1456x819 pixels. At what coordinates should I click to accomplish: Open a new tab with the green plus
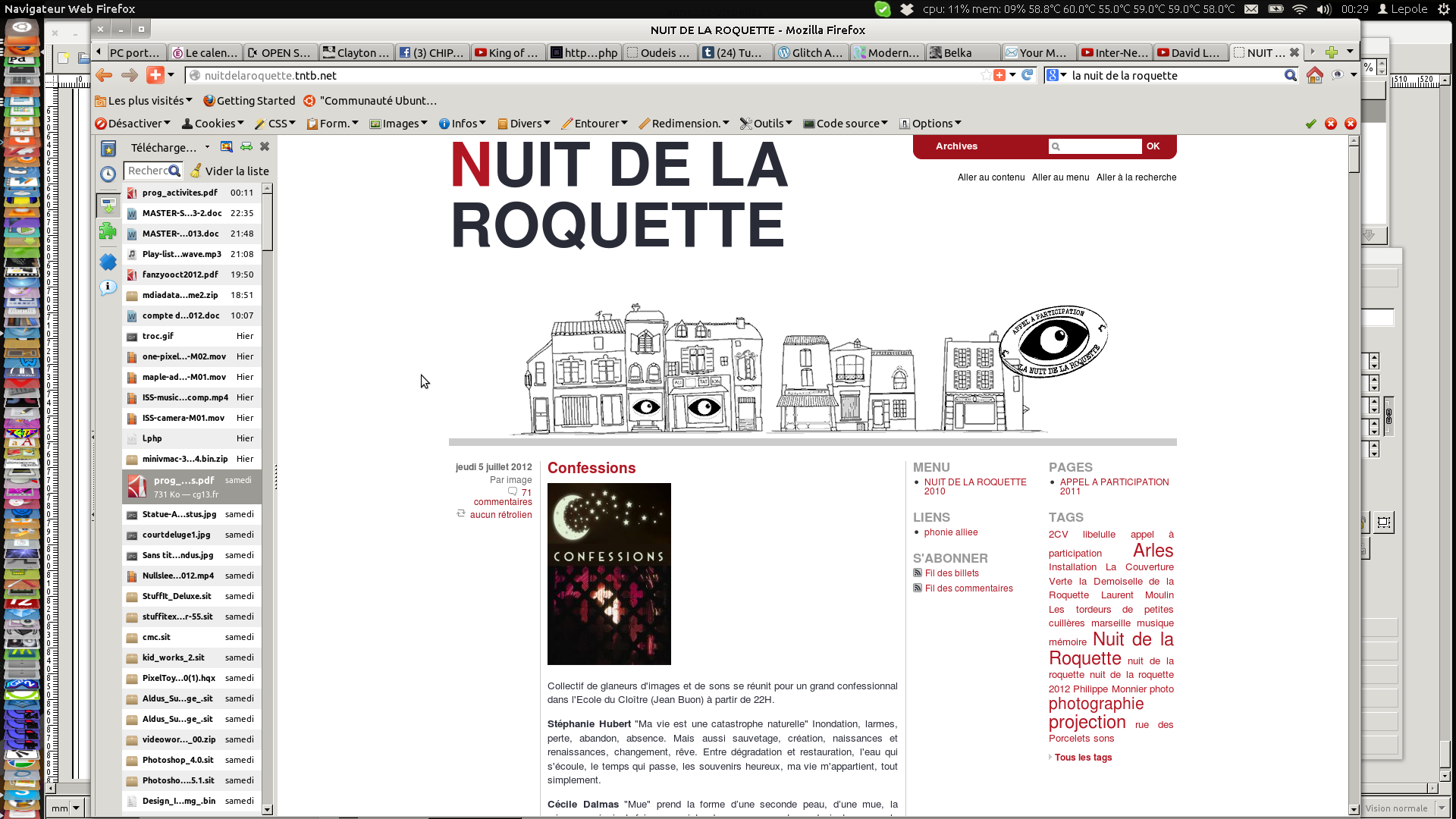(x=1331, y=52)
